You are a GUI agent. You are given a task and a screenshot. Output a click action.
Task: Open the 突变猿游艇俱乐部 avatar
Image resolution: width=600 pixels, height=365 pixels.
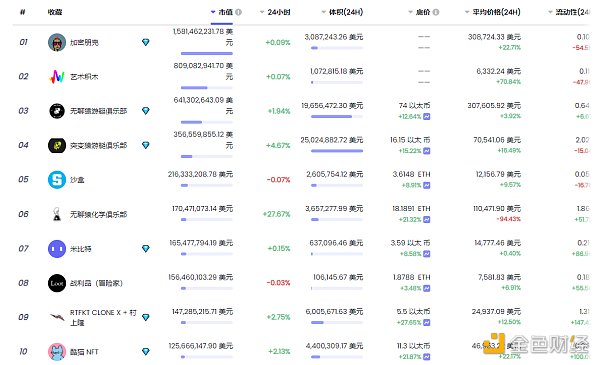pos(57,145)
